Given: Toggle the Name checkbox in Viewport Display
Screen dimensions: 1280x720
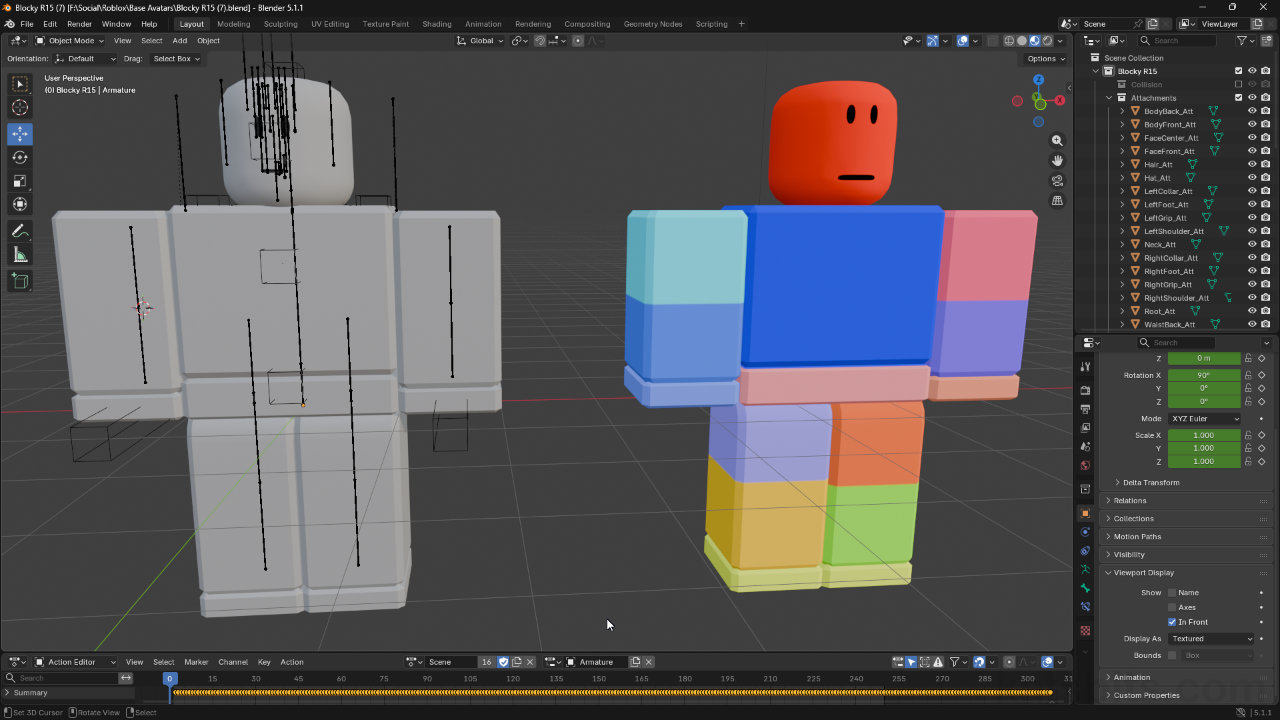Looking at the screenshot, I should (1172, 593).
